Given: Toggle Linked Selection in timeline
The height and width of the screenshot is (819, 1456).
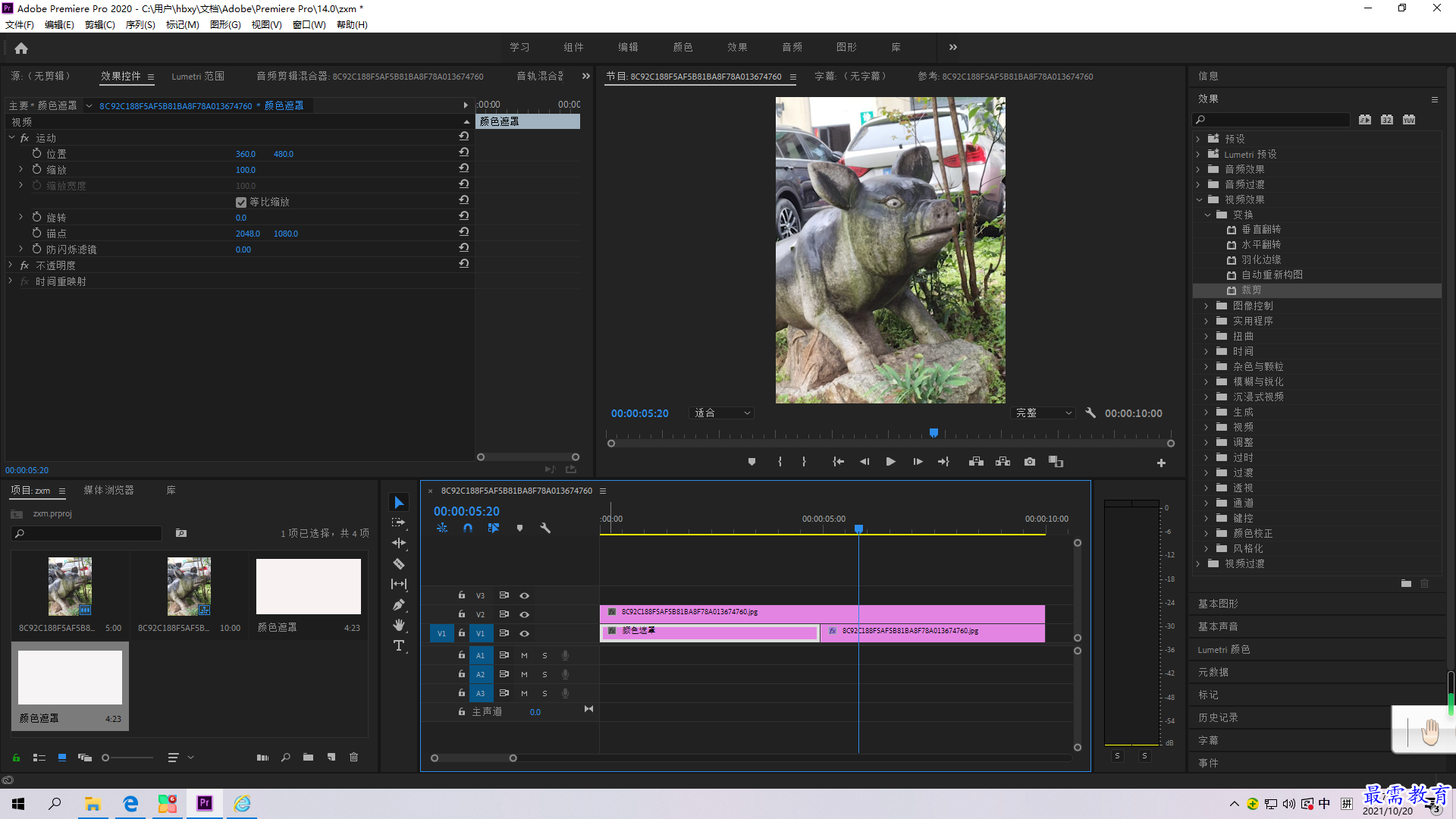Looking at the screenshot, I should click(494, 528).
